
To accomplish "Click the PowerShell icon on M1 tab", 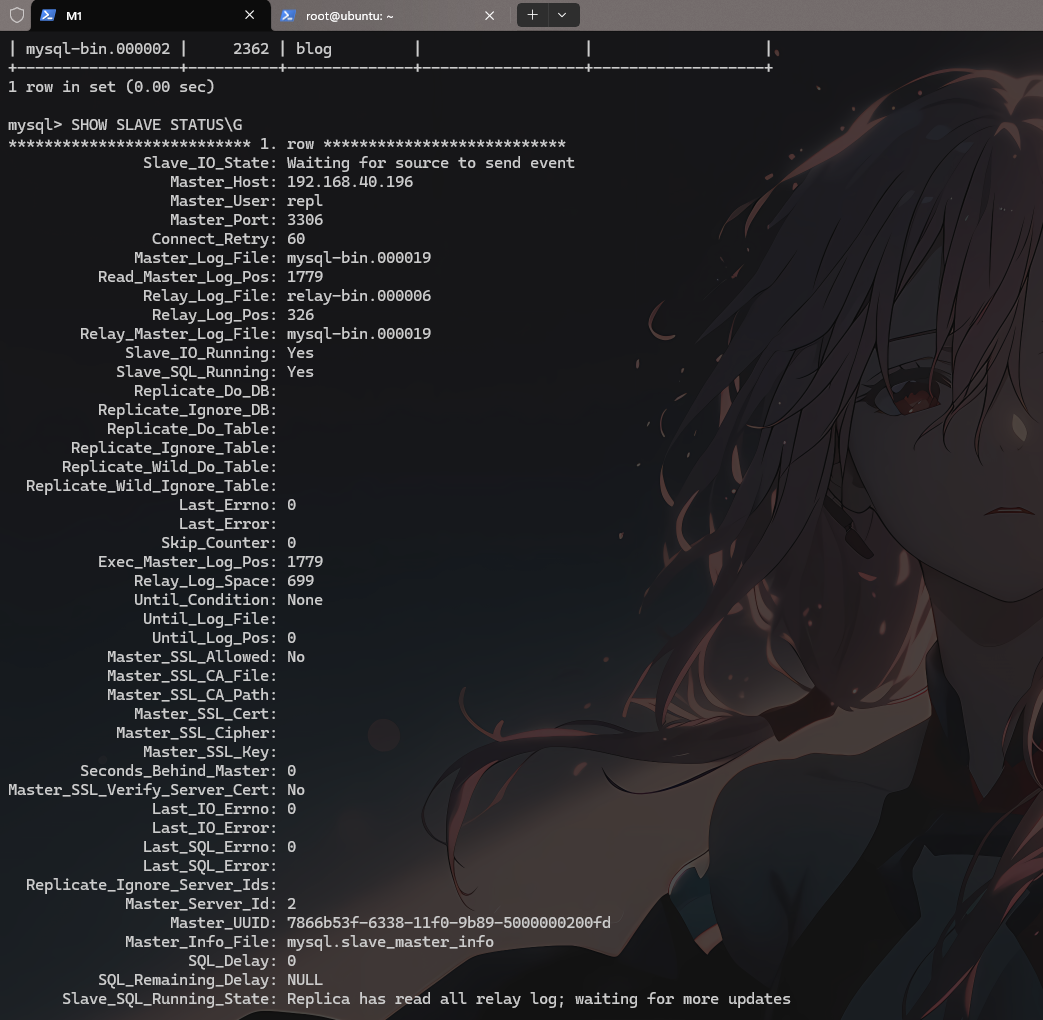I will [x=48, y=15].
